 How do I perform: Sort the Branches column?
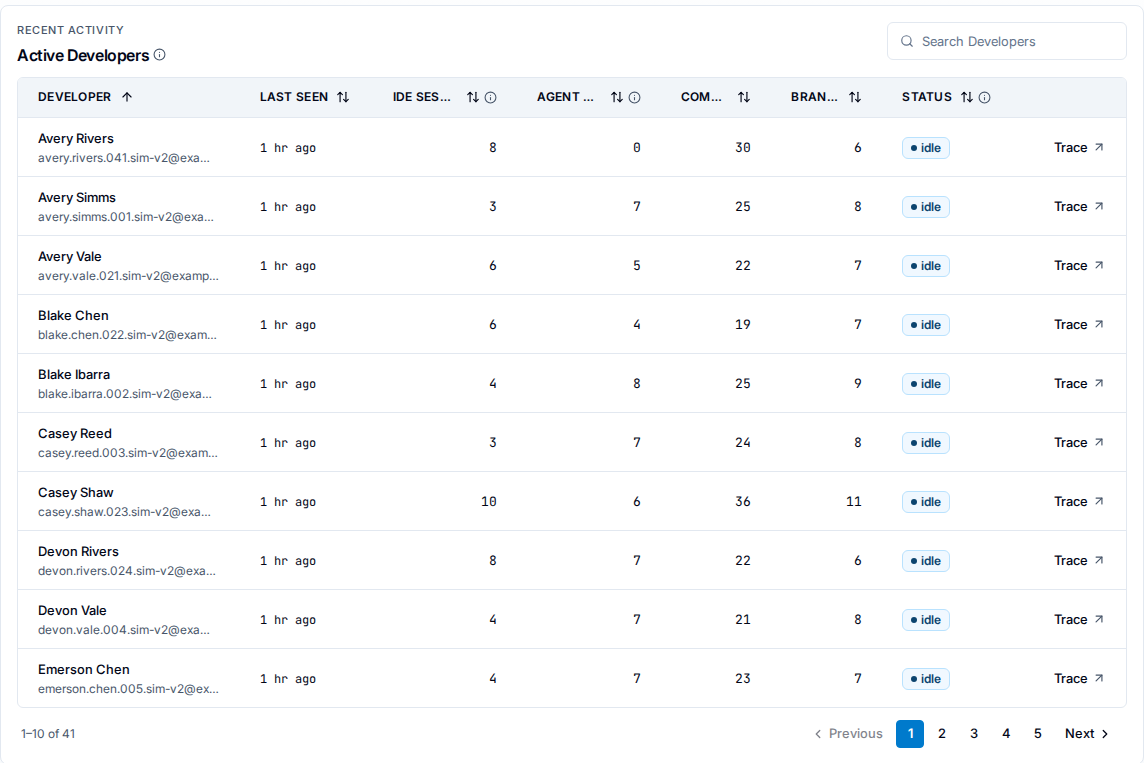pyautogui.click(x=855, y=97)
